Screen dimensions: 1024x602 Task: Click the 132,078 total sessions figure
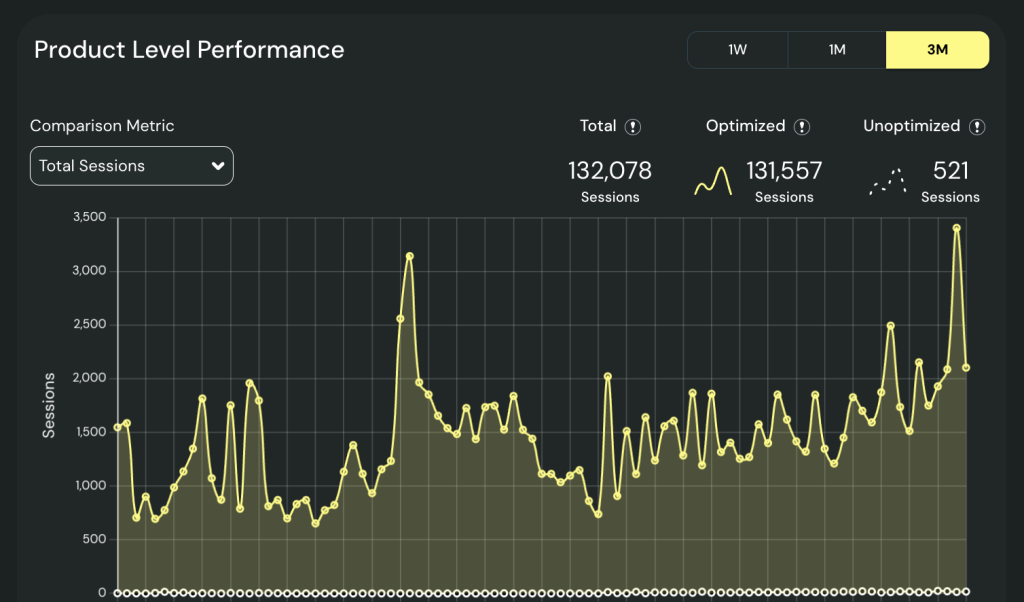[x=610, y=171]
